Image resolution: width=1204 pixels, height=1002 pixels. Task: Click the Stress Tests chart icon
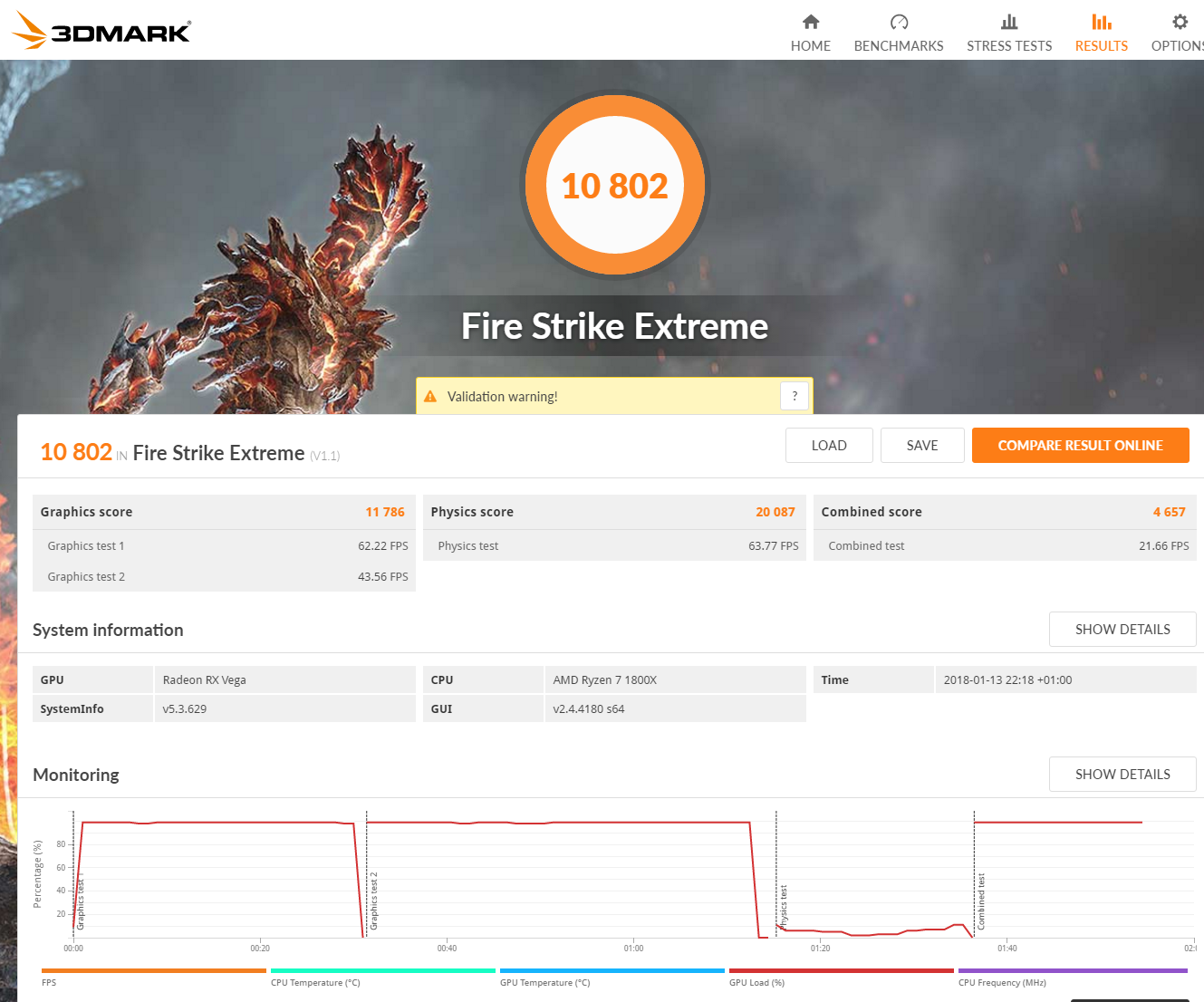point(1009,22)
